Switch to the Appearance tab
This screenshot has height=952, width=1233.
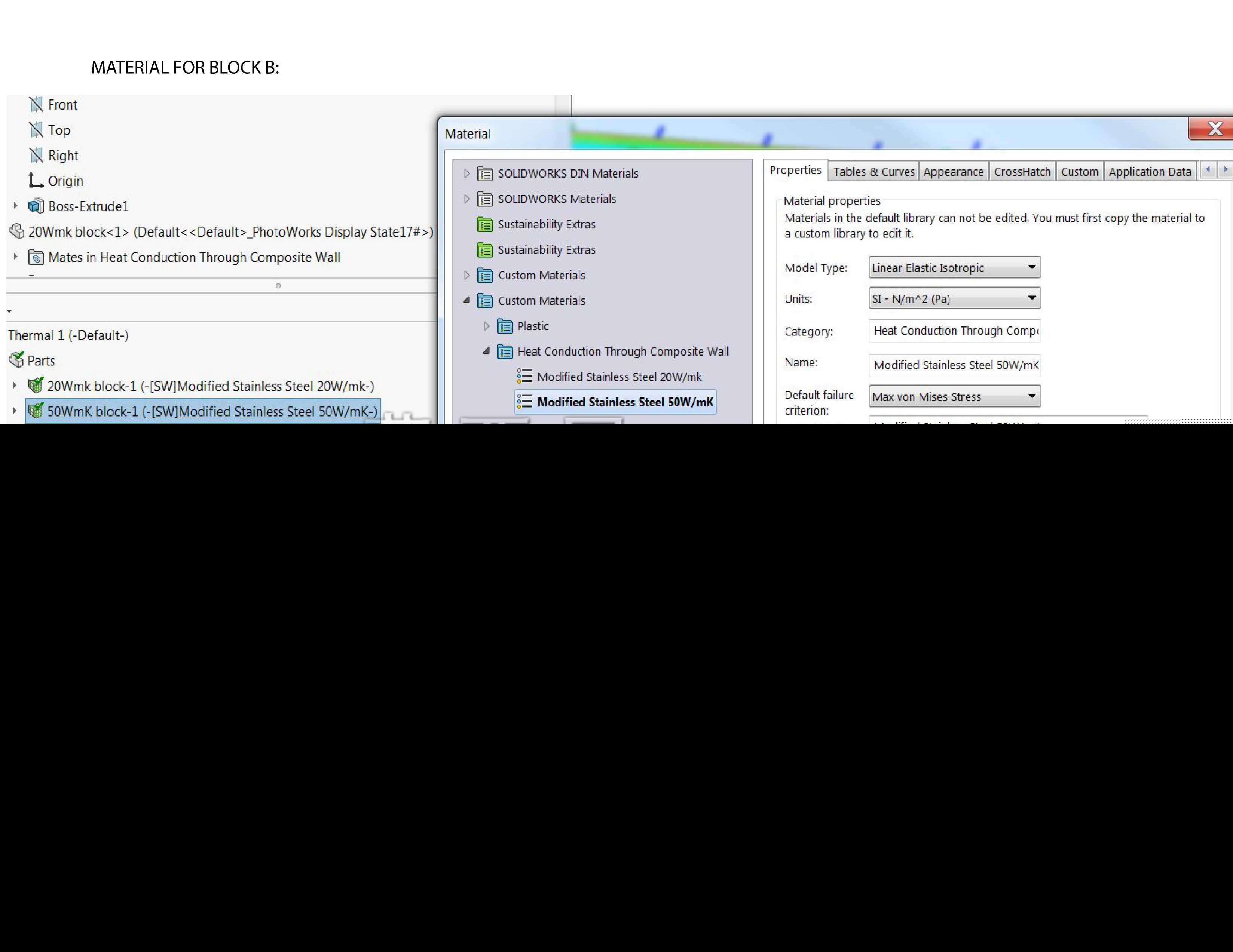pos(953,172)
